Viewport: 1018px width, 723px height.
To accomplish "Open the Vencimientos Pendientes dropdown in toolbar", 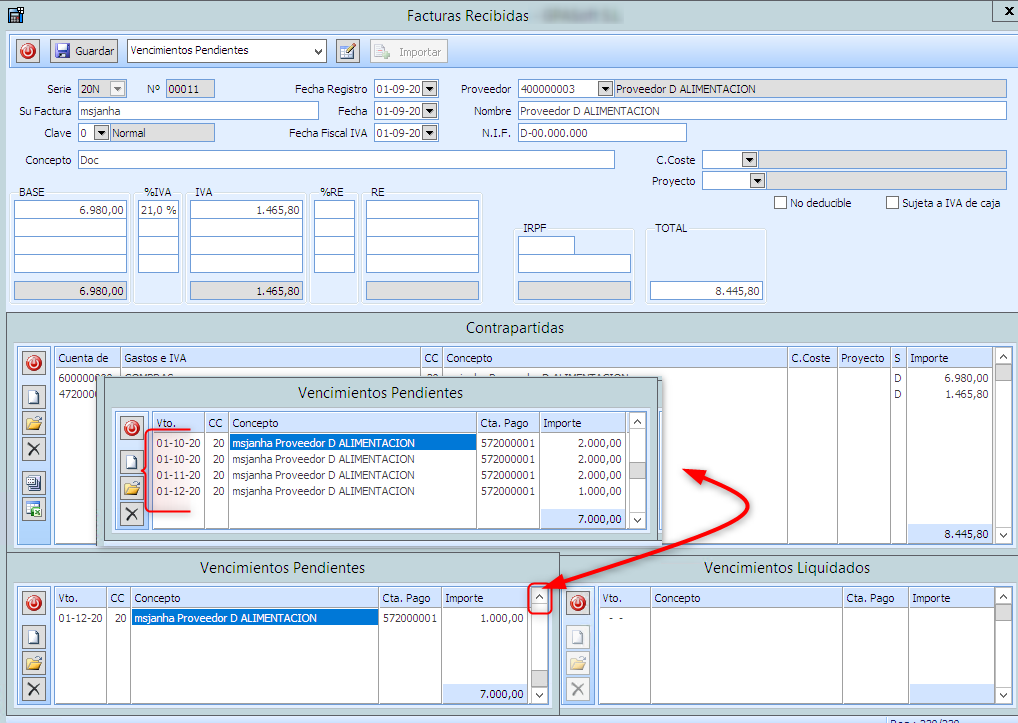I will (319, 51).
